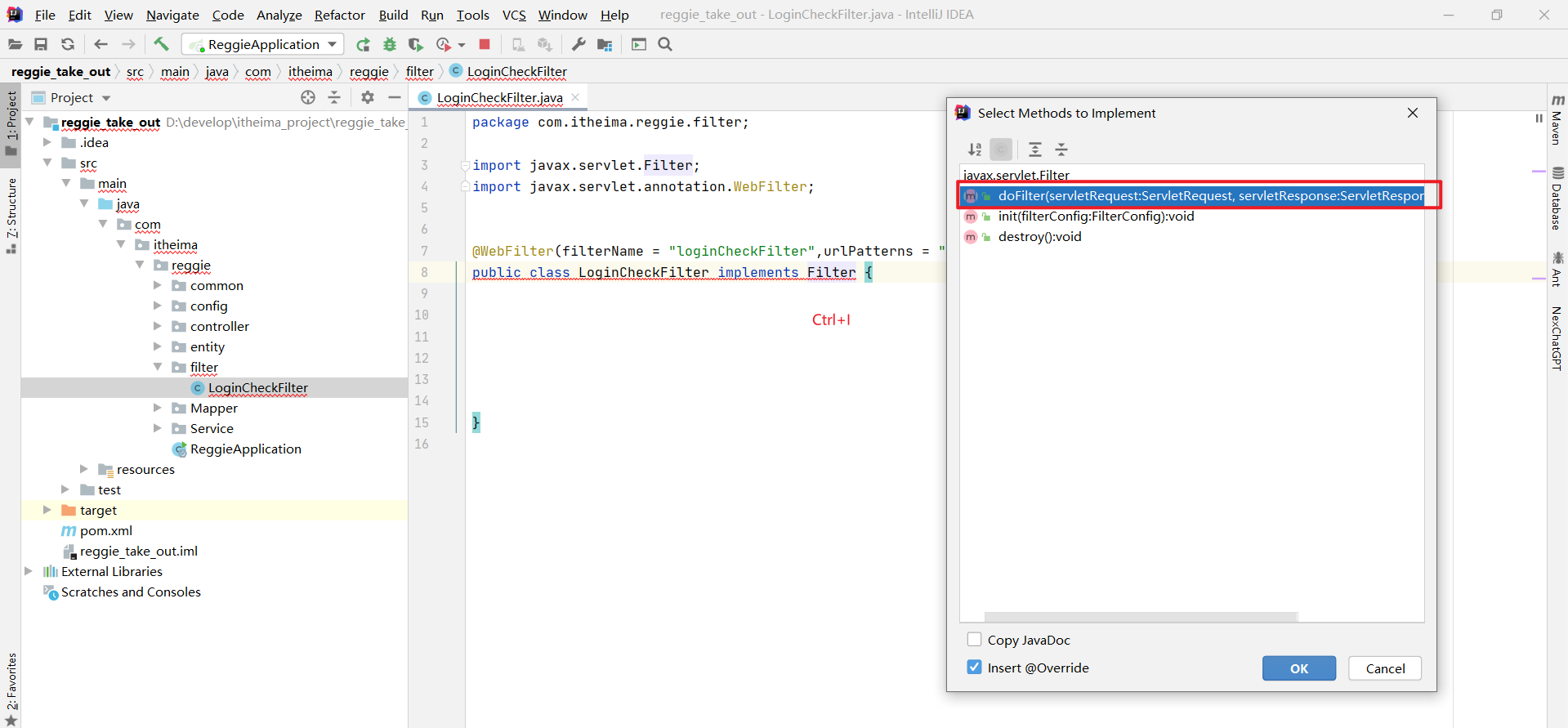Navigate back with the left arrow icon

tap(101, 45)
